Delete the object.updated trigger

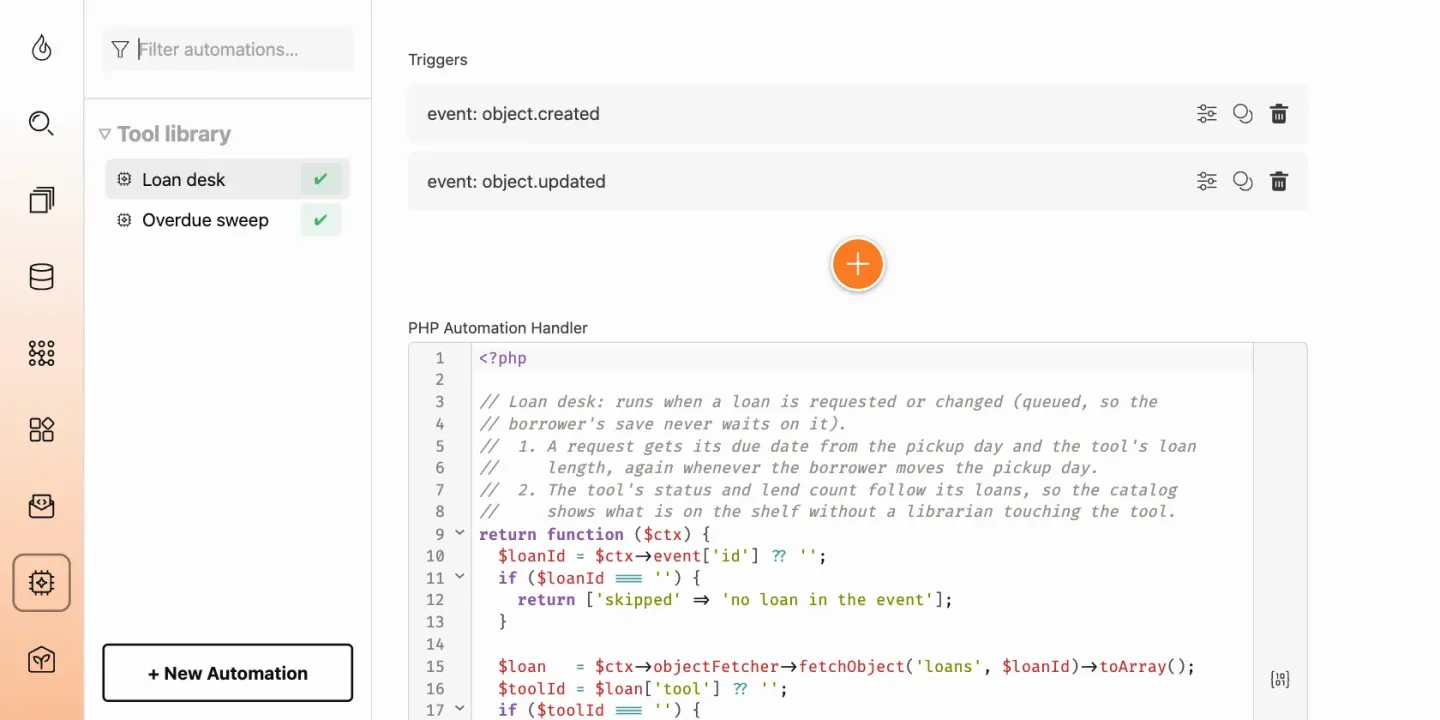tap(1279, 182)
